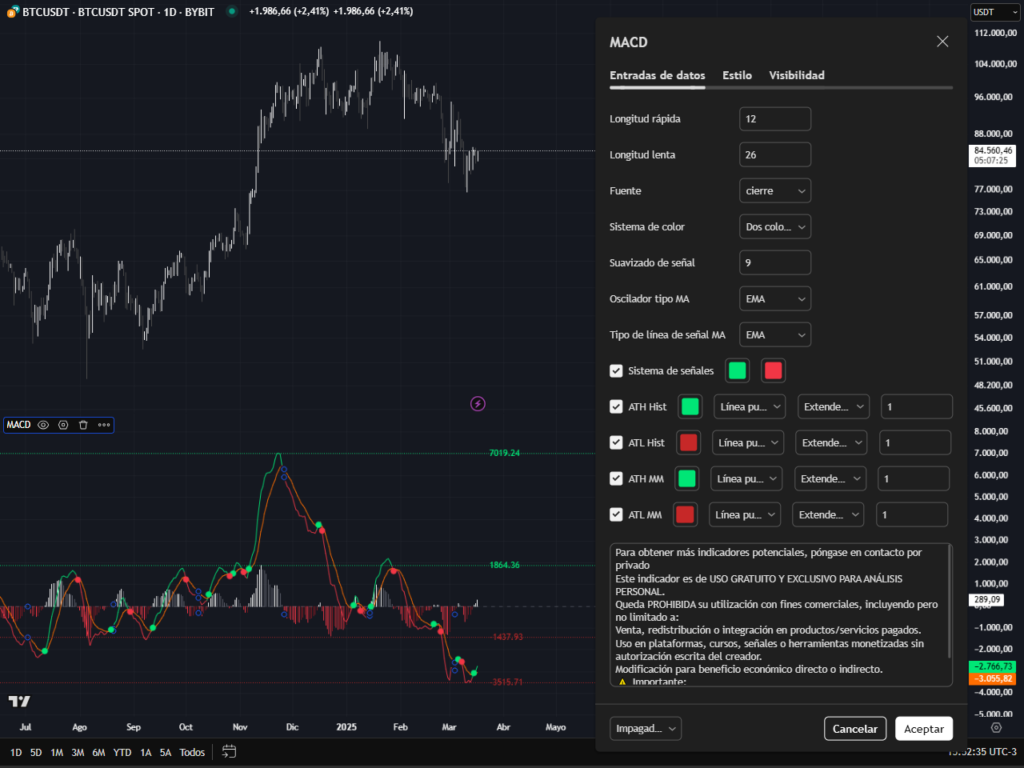Select the 5D time range
Viewport: 1024px width, 768px height.
coord(36,752)
